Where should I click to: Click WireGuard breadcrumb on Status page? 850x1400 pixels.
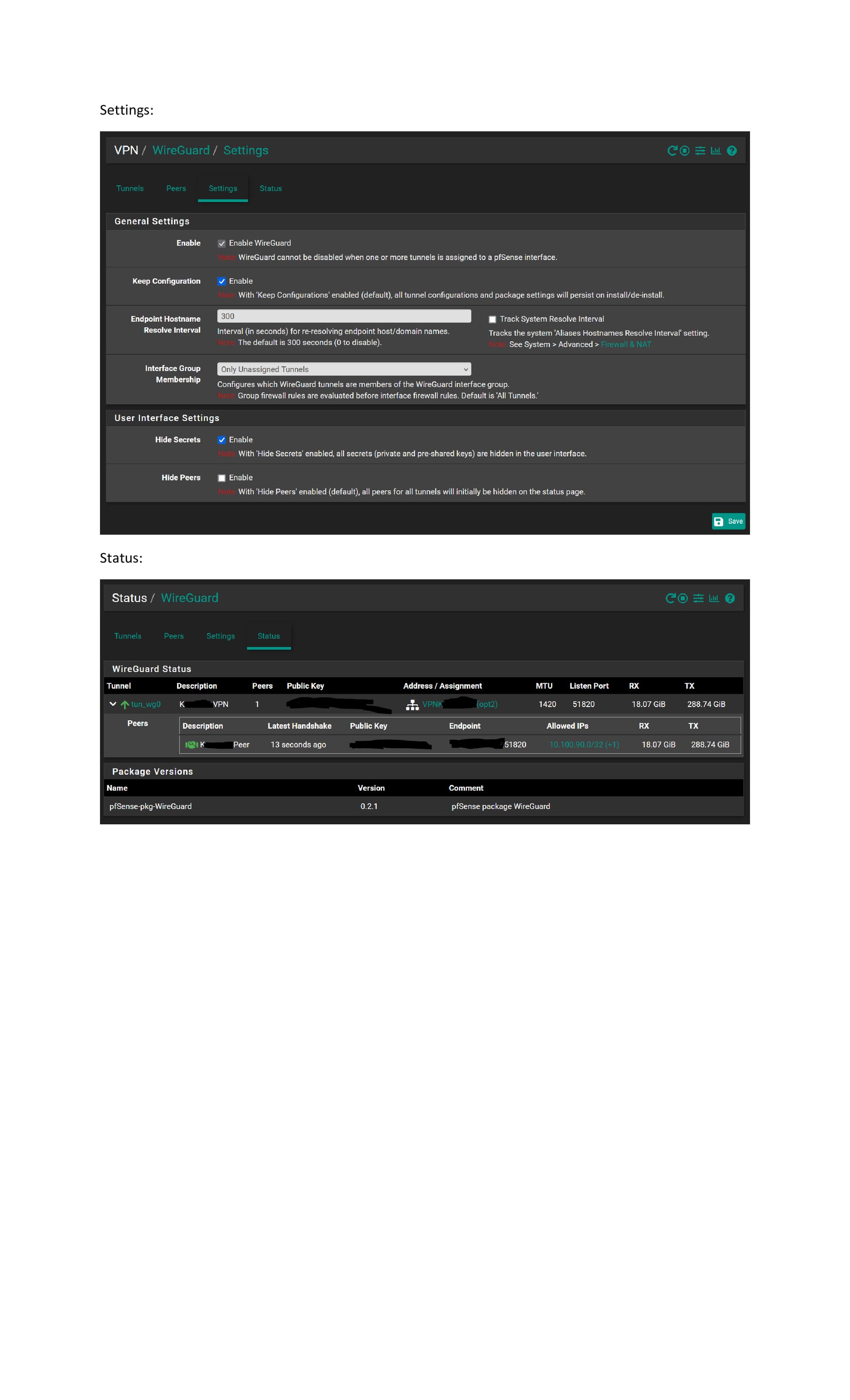click(x=189, y=598)
